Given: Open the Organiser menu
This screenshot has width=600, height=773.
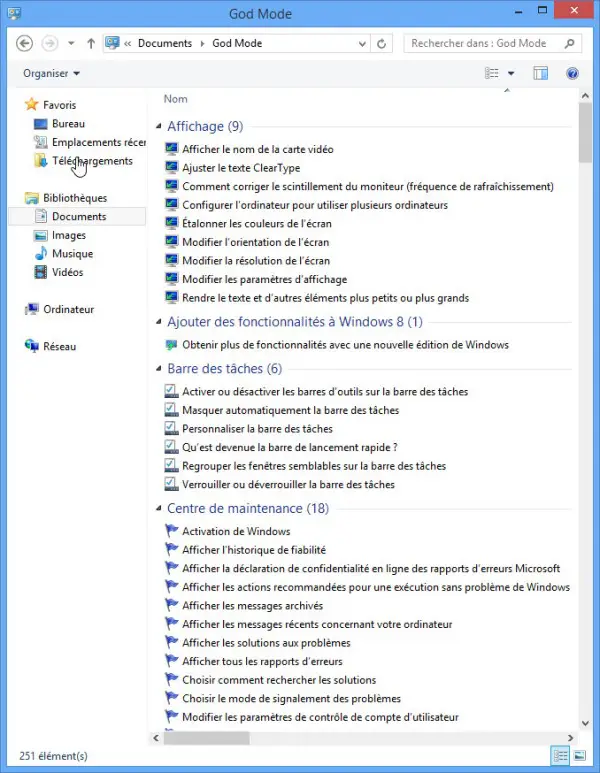Looking at the screenshot, I should coord(51,73).
